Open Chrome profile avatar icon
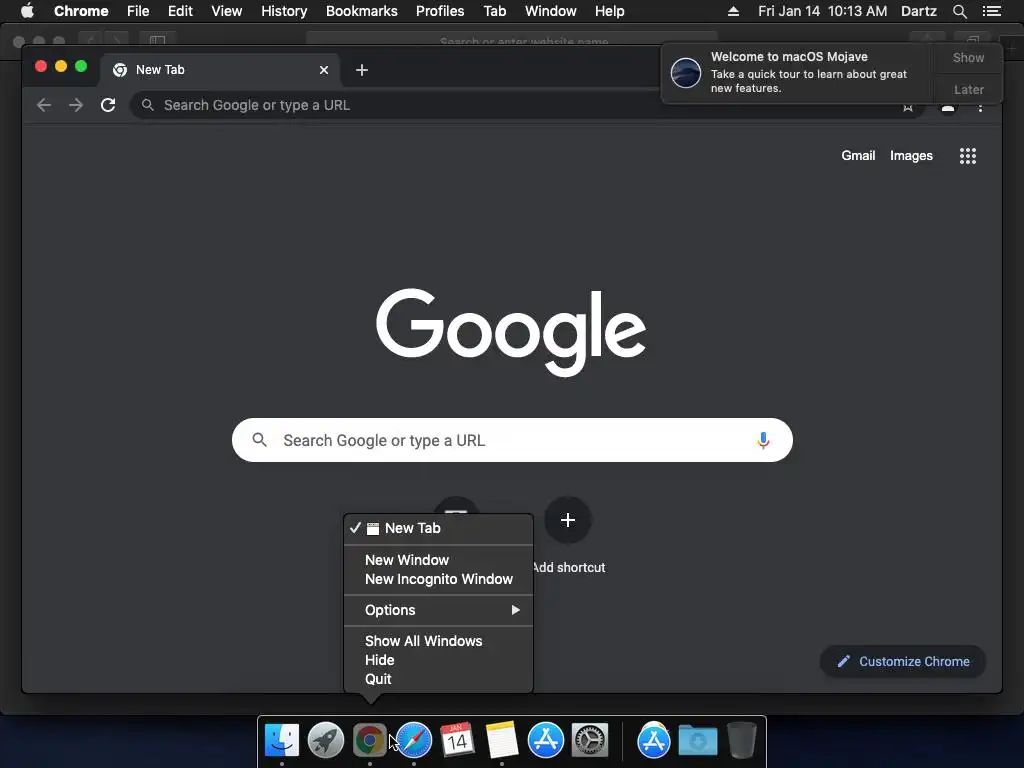 948,106
